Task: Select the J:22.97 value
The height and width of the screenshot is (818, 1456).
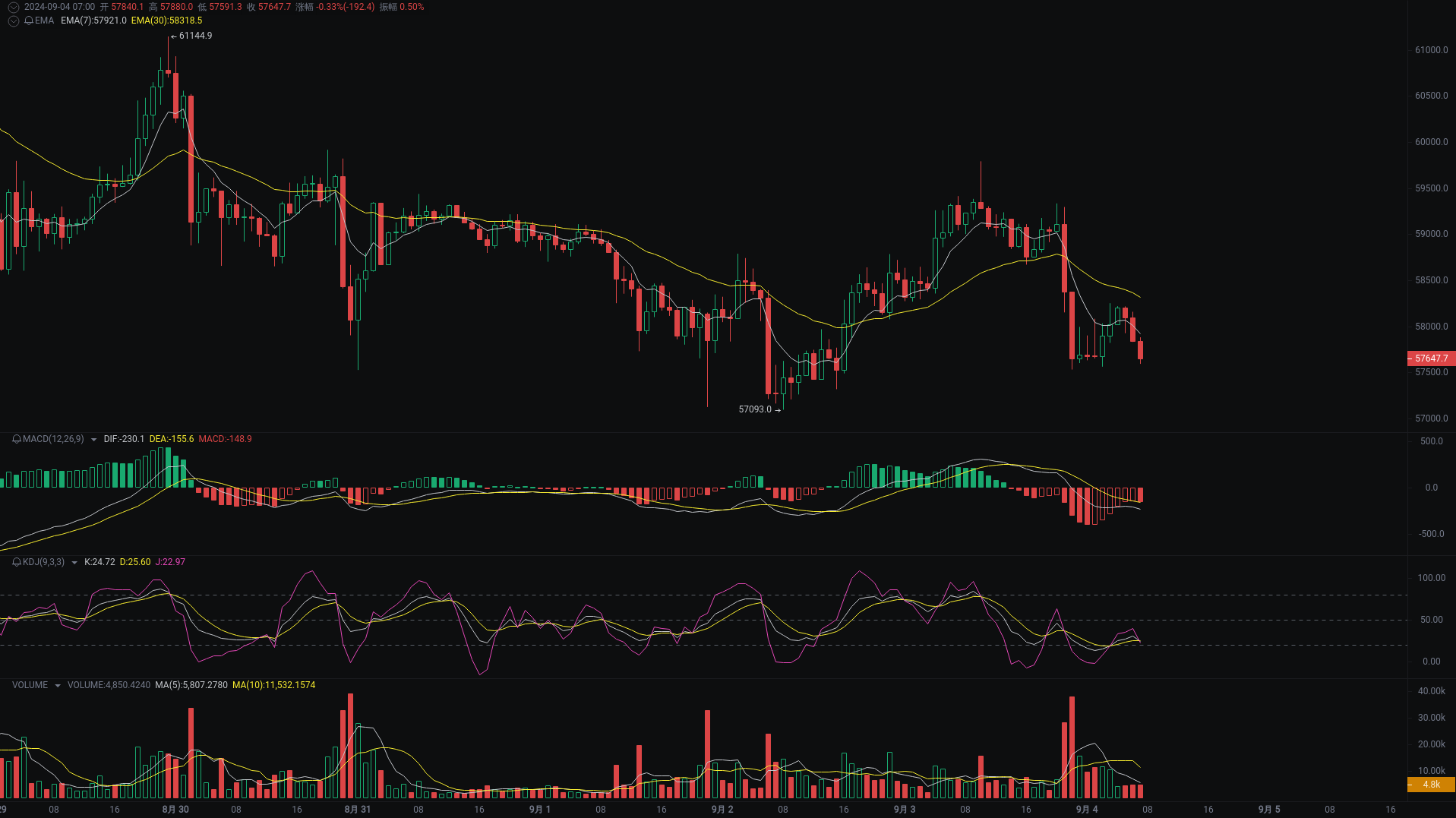Action: 170,562
